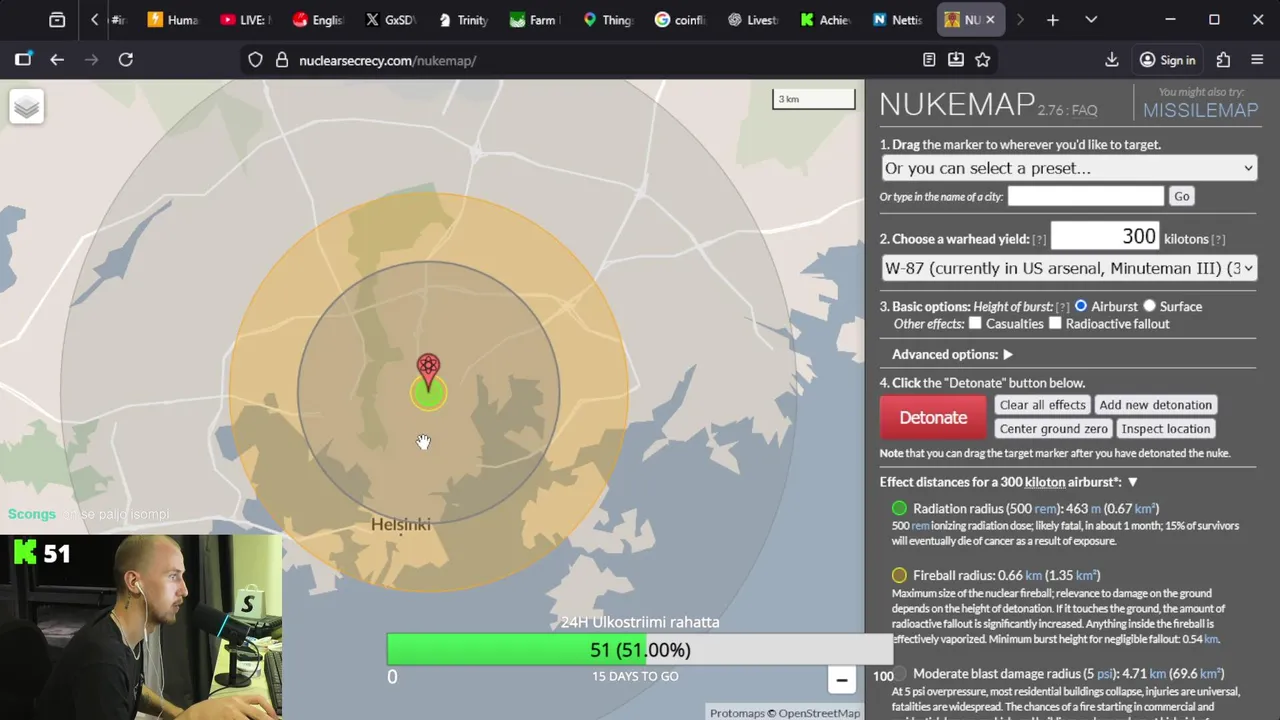
Task: Open the FAQ link
Action: coord(1084,111)
